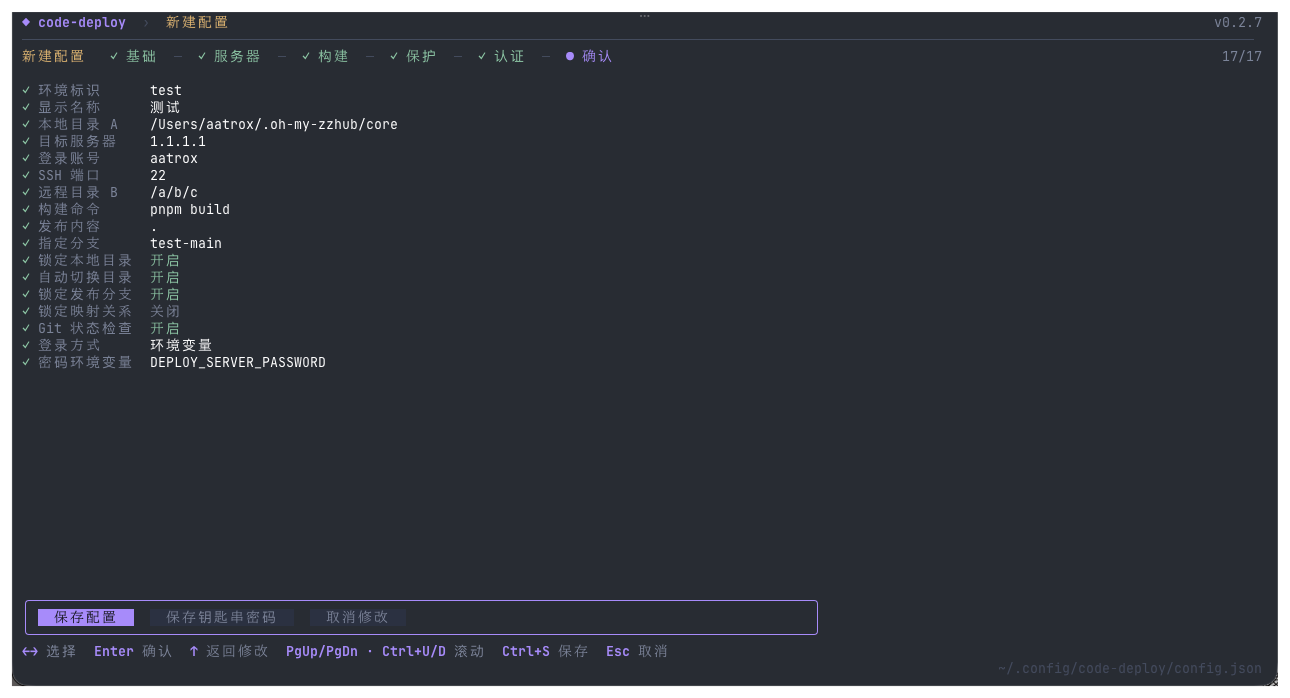Toggle the 锁定发布分支 value 开启
1290x698 pixels.
tap(165, 294)
